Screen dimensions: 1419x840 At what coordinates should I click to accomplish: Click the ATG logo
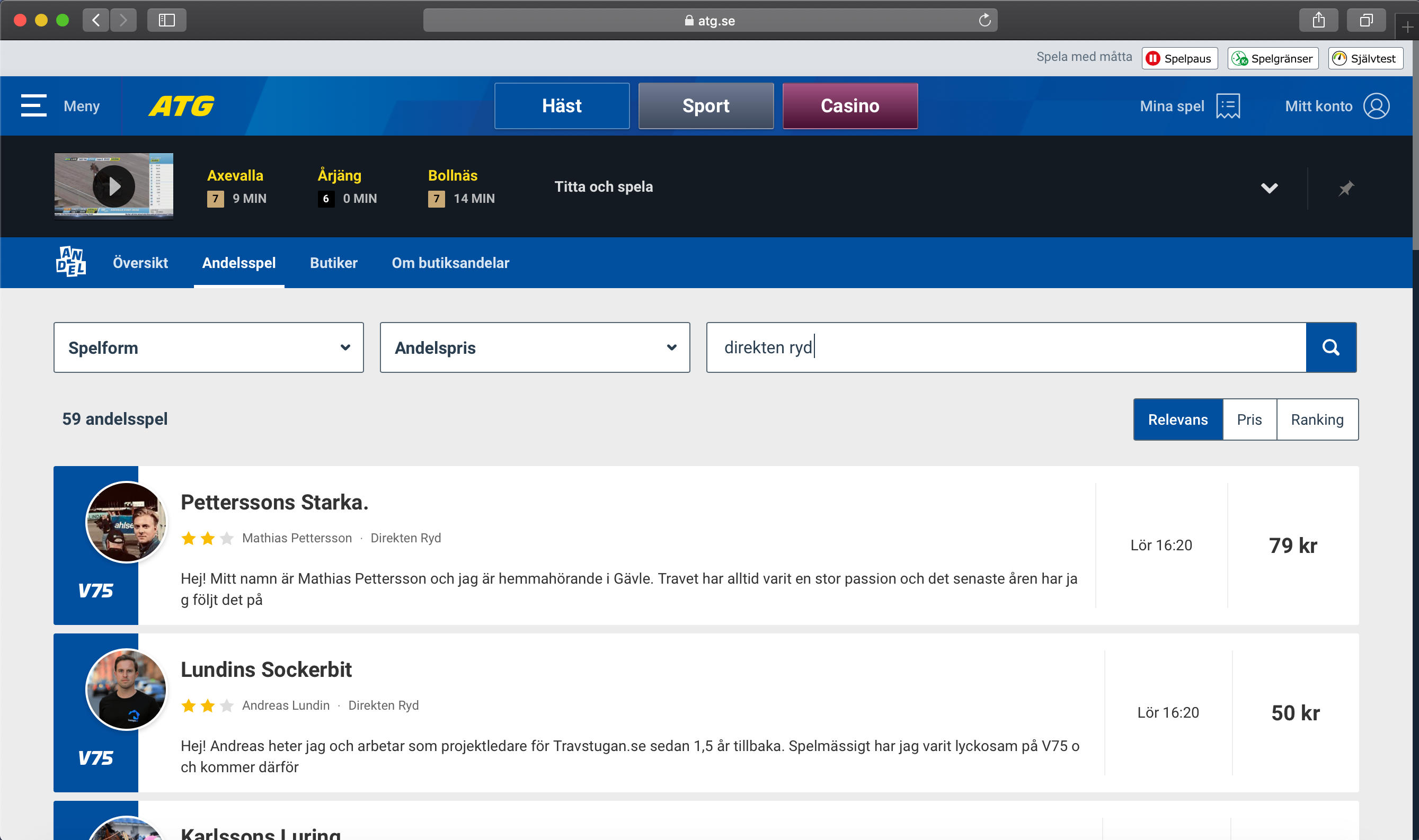(181, 106)
